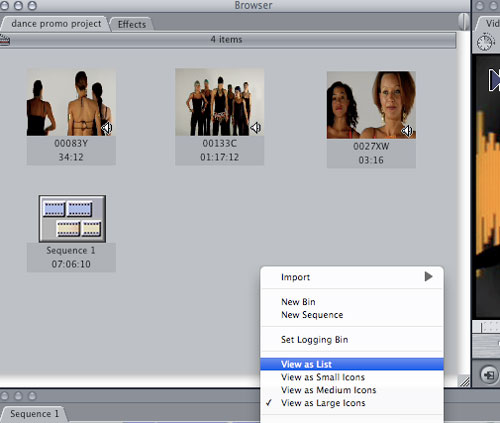
Task: Select clip thumbnail 00133C
Action: click(220, 102)
